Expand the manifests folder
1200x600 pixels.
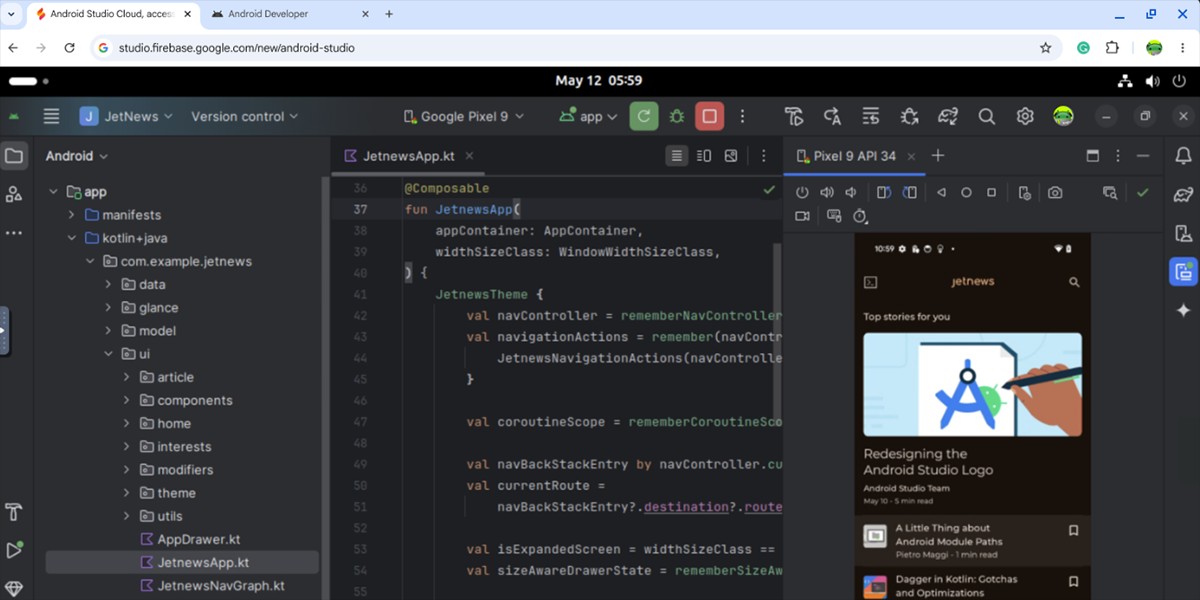(x=71, y=215)
